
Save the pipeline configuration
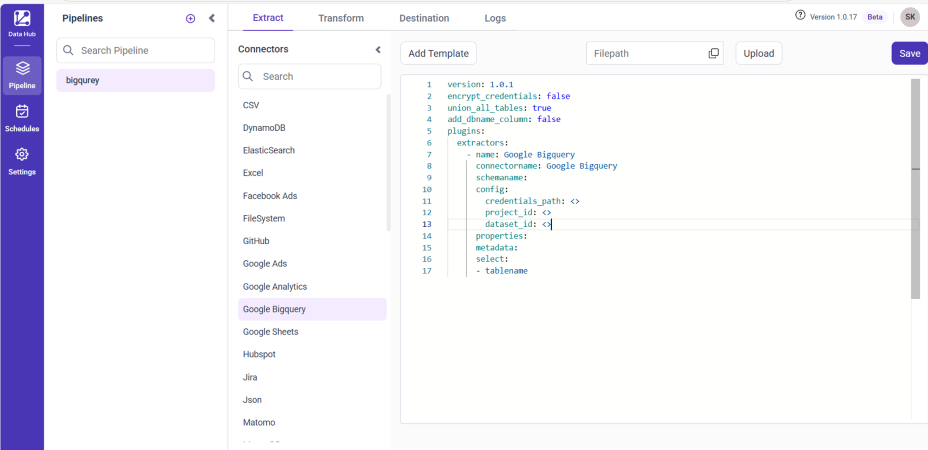coord(910,53)
